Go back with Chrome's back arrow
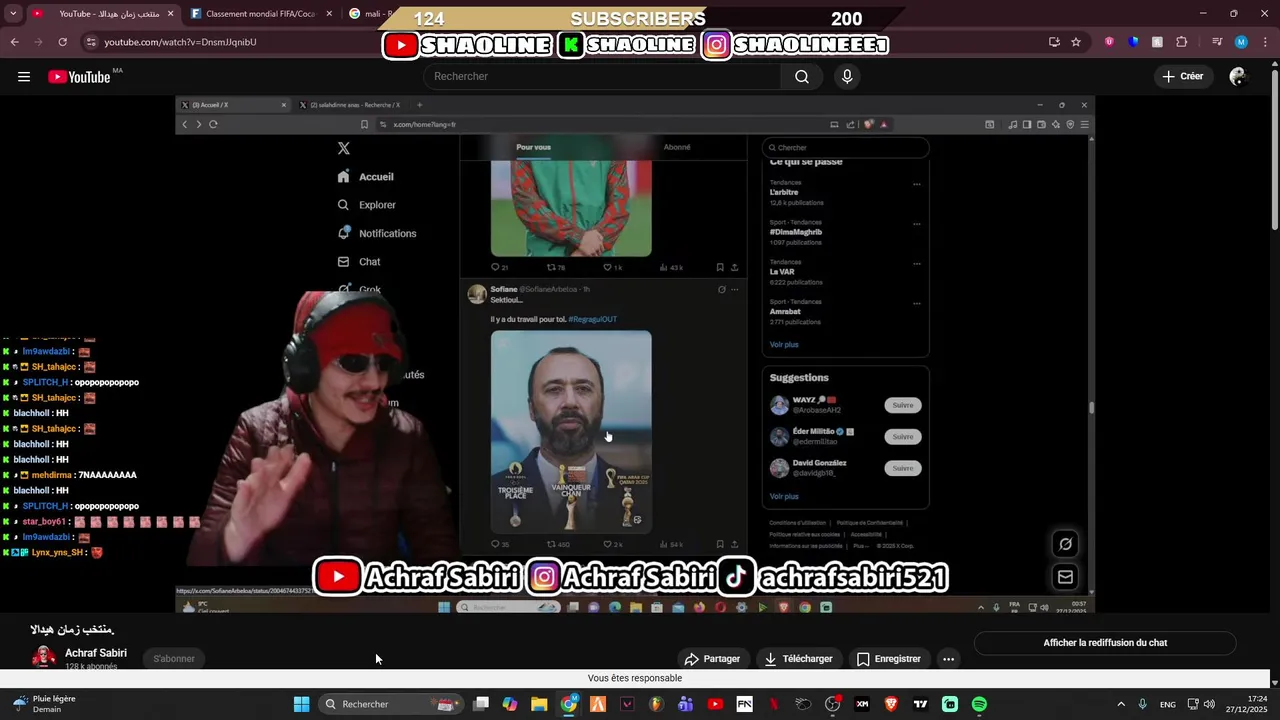The width and height of the screenshot is (1280, 720). 14,42
